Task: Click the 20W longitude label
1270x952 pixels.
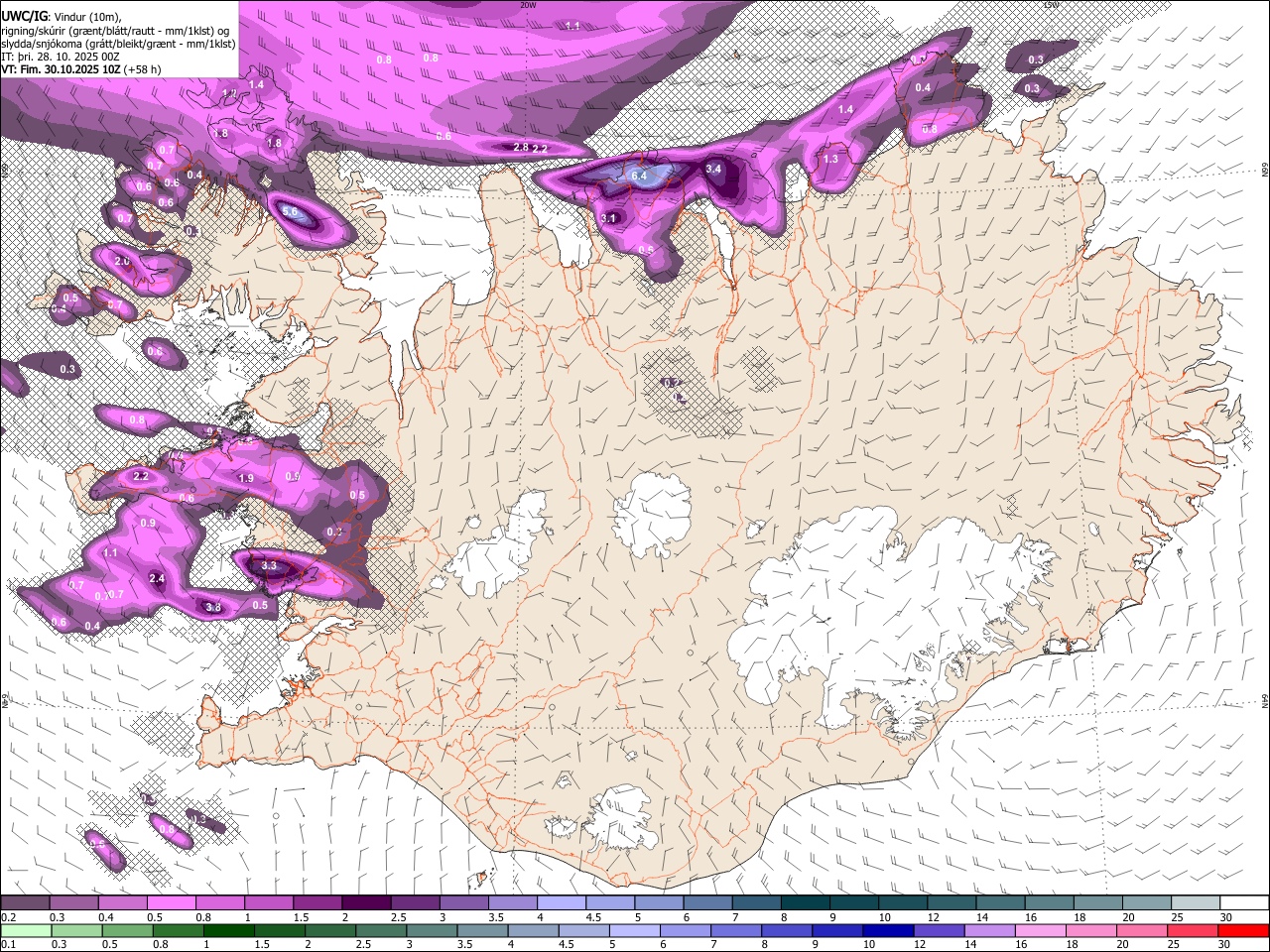Action: (x=528, y=5)
